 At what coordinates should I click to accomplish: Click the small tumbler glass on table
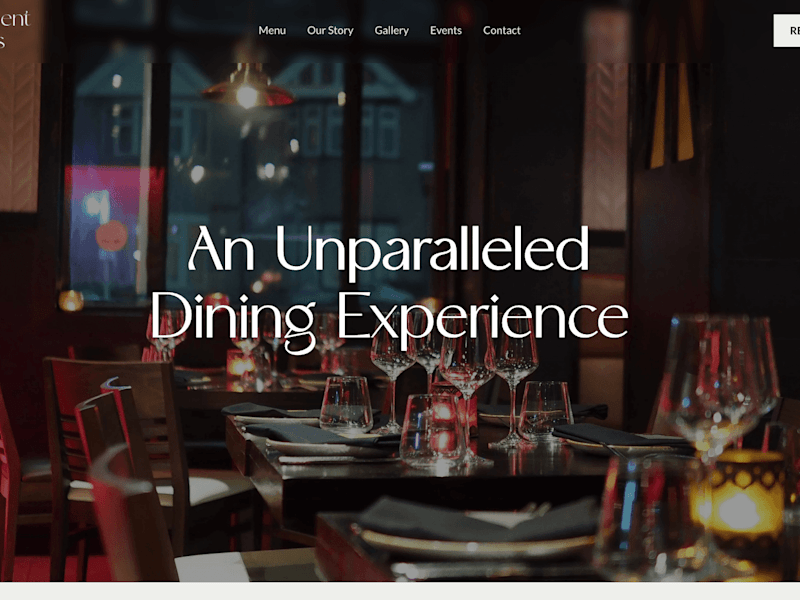(x=346, y=405)
